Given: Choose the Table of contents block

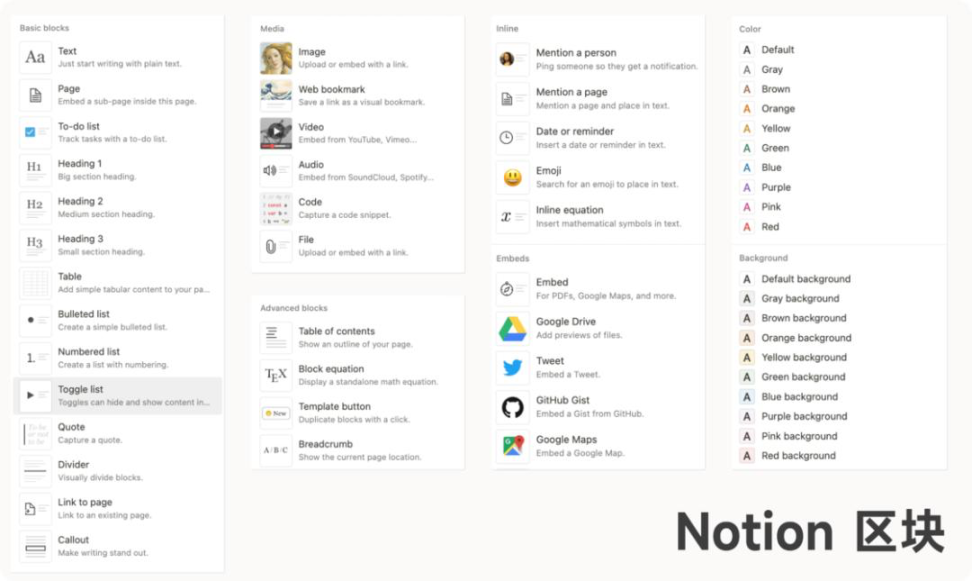Looking at the screenshot, I should tap(357, 337).
